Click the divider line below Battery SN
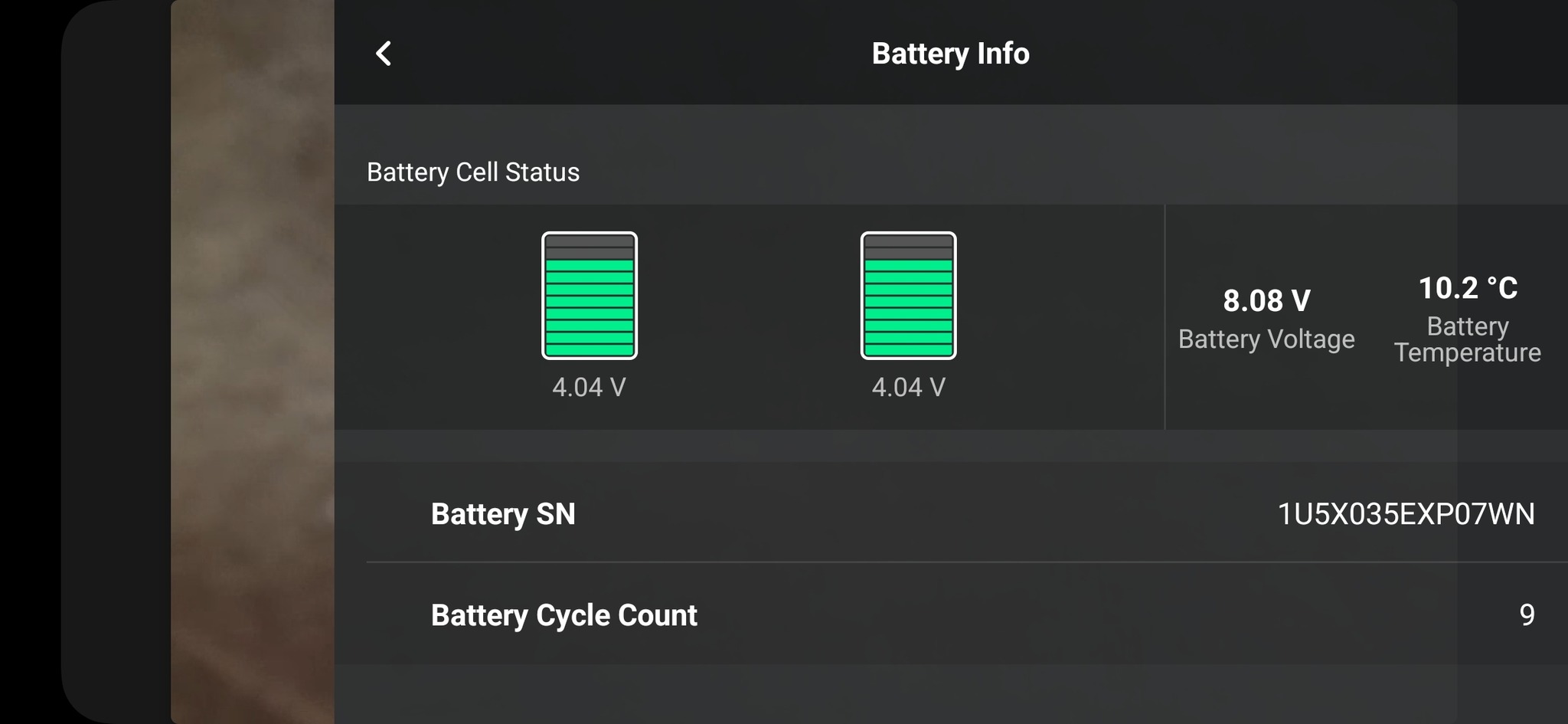1568x724 pixels. pyautogui.click(x=965, y=562)
